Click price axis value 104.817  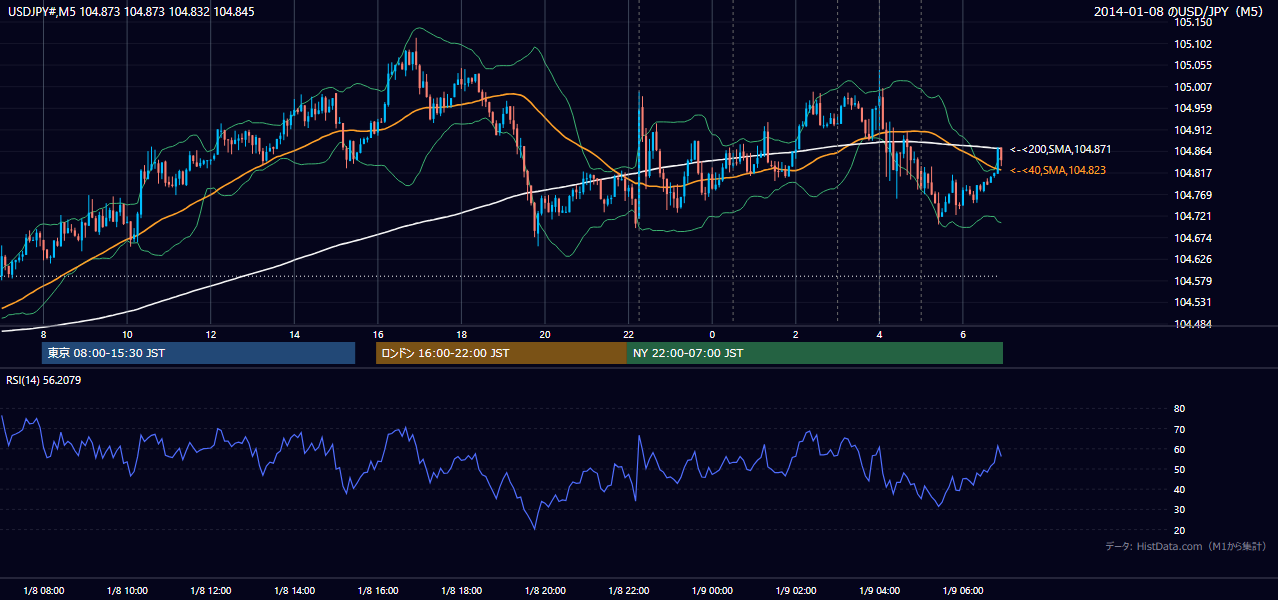tap(1193, 173)
